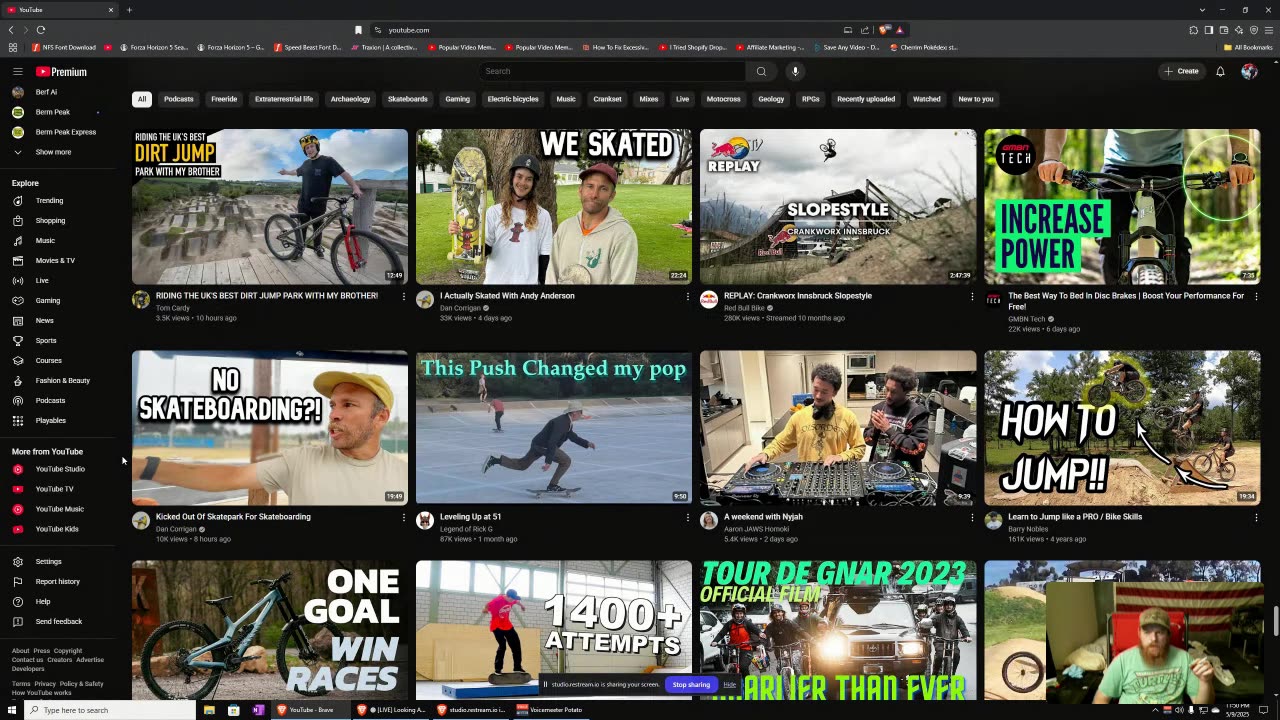The width and height of the screenshot is (1280, 720).
Task: Switch to Voicemeeter Potato in taskbar
Action: pos(550,710)
